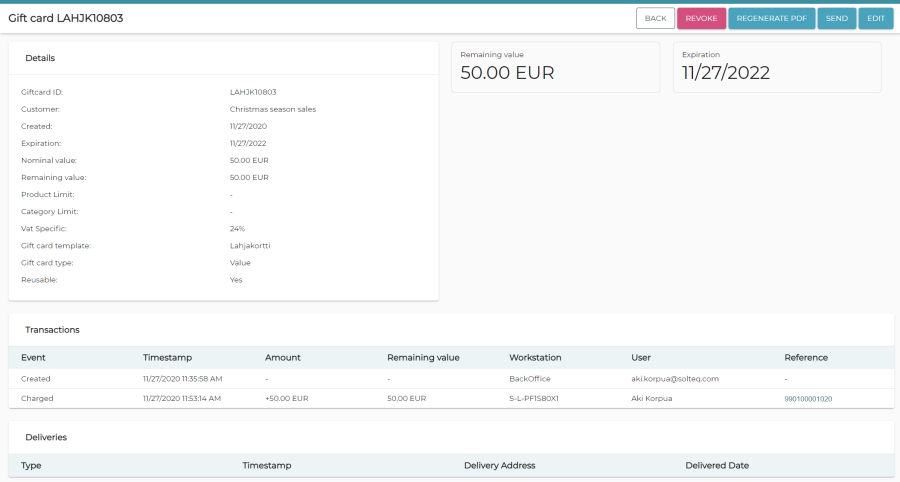Viewport: 900px width, 482px height.
Task: Sort transactions by Event column header
Action: [33, 357]
